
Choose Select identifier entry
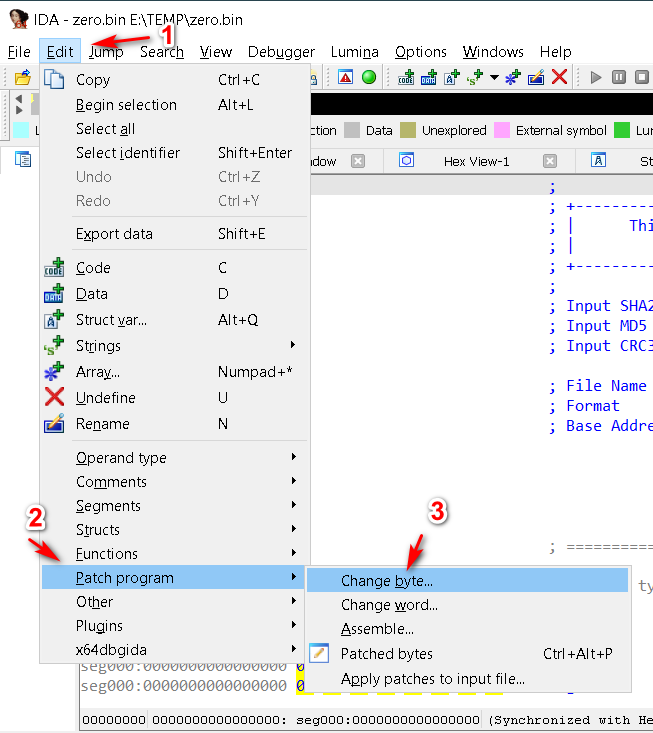tap(175, 153)
